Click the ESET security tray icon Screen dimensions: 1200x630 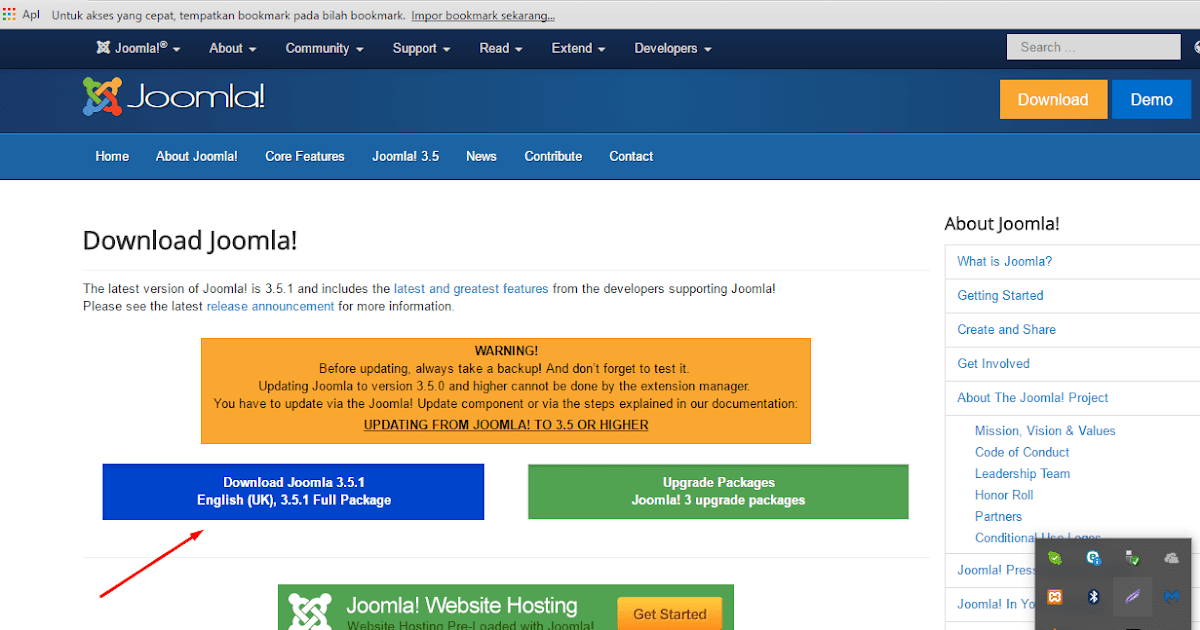coord(1094,558)
